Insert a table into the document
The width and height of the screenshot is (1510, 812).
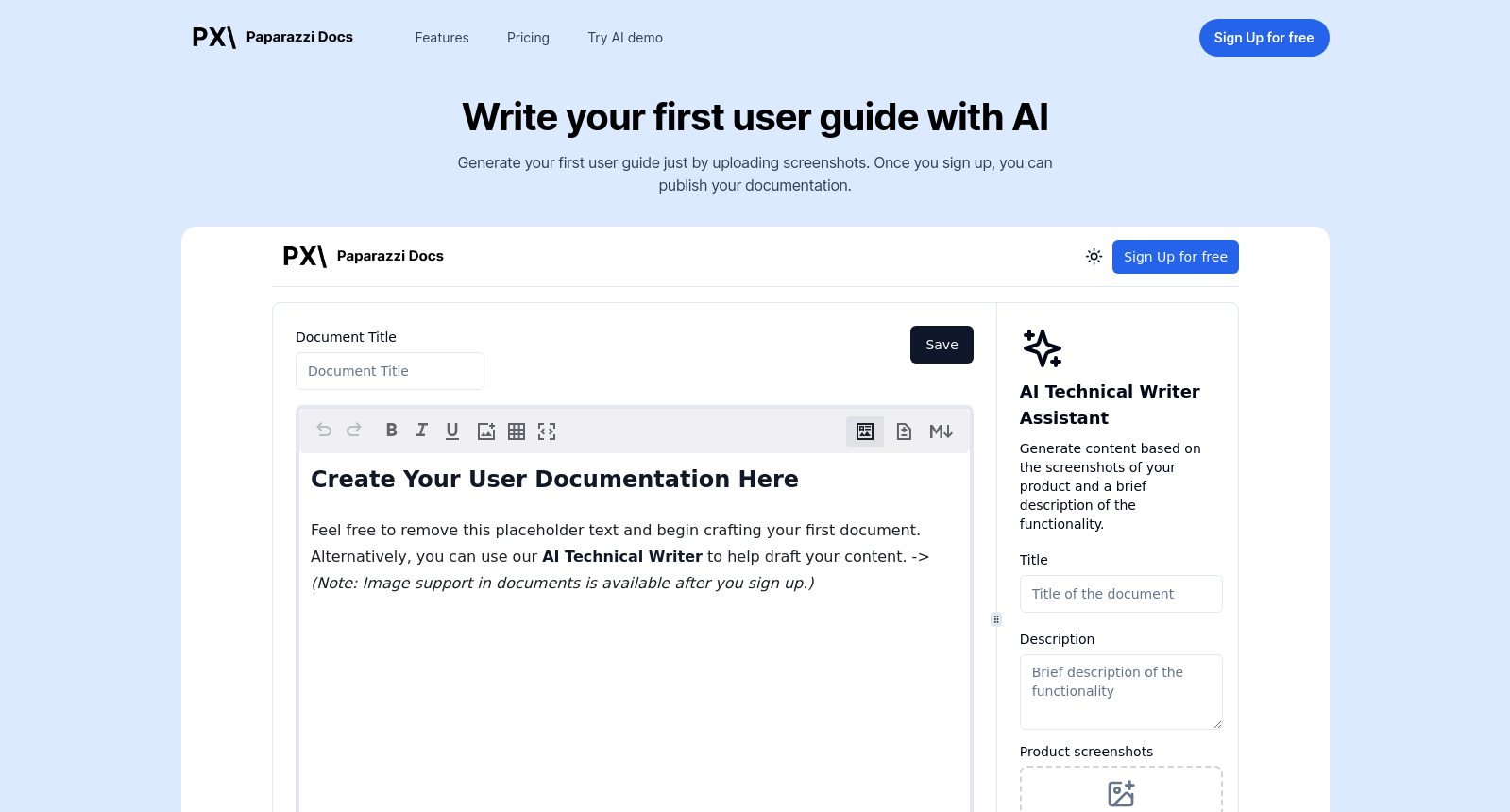(517, 431)
